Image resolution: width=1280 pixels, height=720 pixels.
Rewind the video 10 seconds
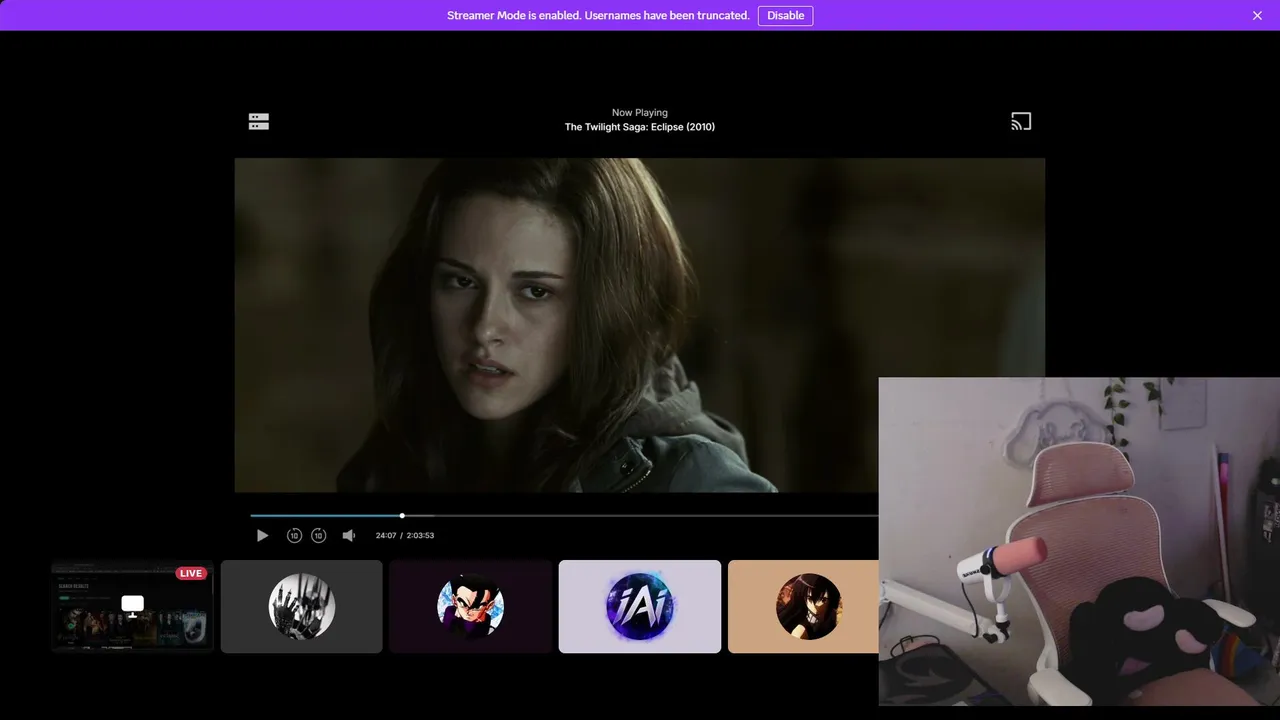294,535
